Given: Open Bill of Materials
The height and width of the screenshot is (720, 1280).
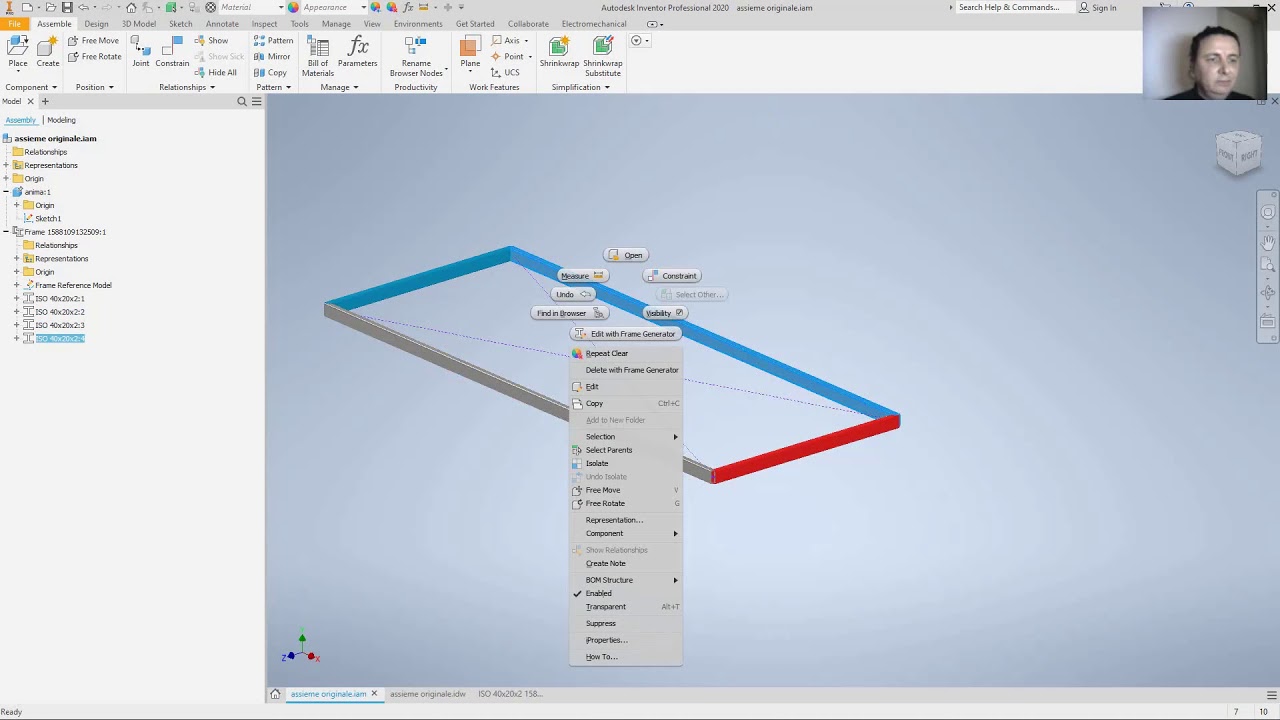Looking at the screenshot, I should point(318,55).
